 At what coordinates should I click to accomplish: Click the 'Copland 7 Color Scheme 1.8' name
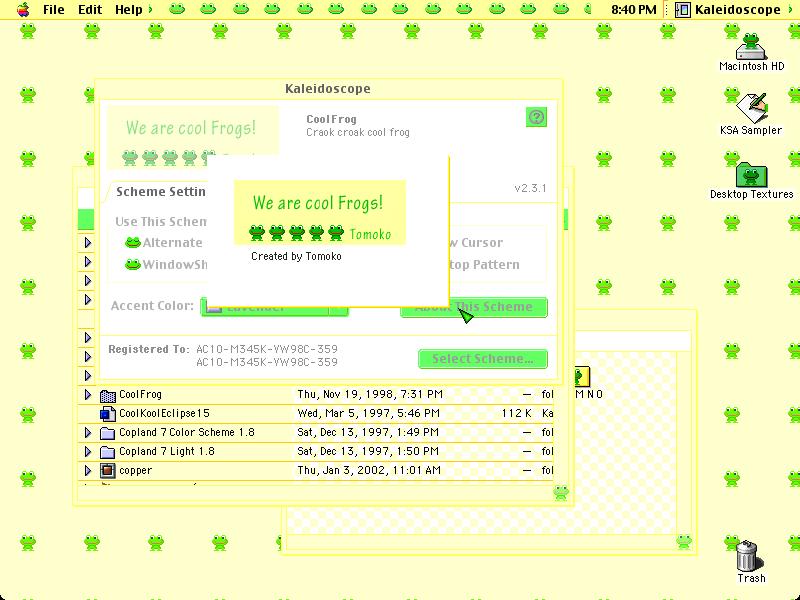pos(187,432)
